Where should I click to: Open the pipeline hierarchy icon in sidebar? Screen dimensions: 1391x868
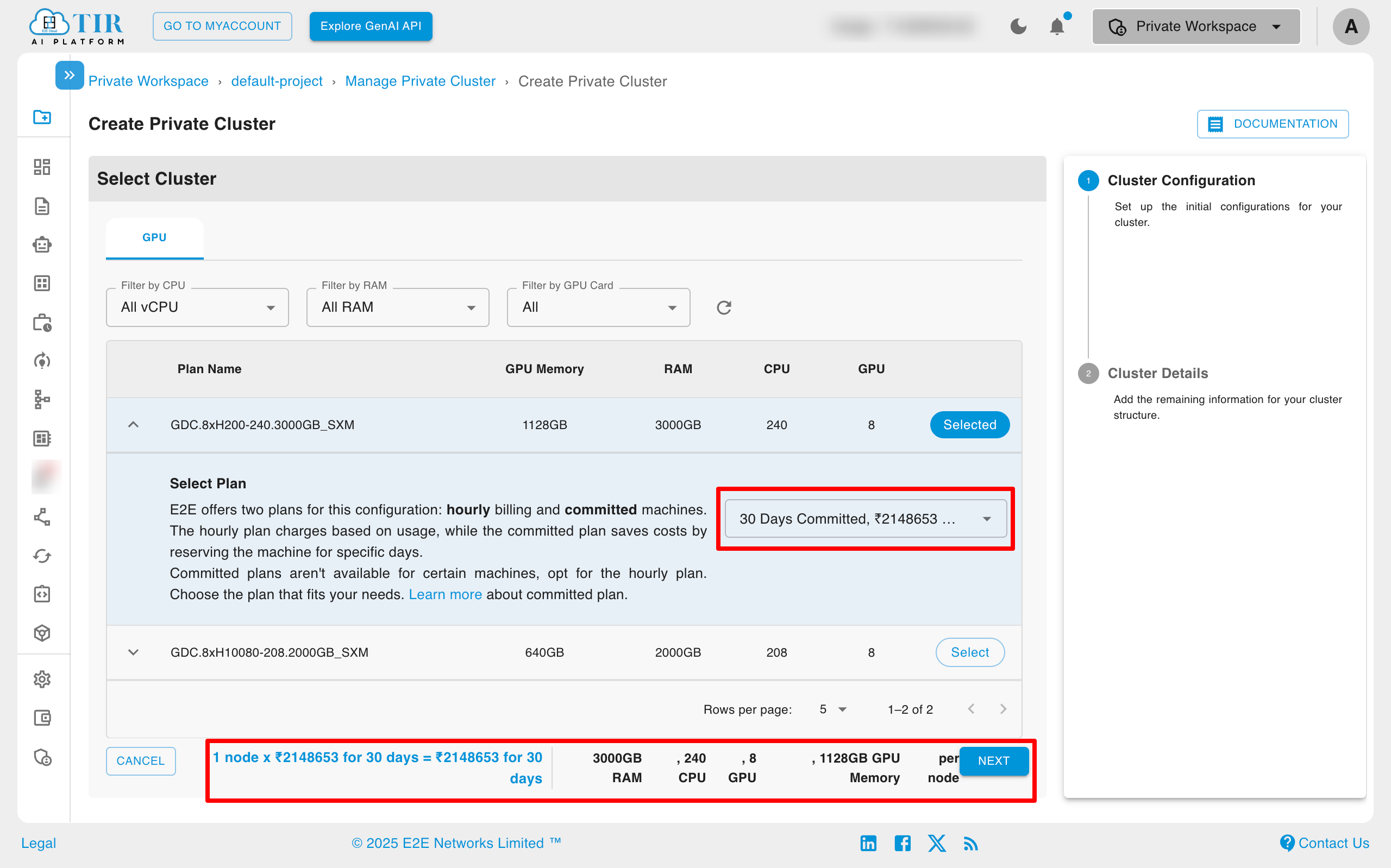click(42, 400)
